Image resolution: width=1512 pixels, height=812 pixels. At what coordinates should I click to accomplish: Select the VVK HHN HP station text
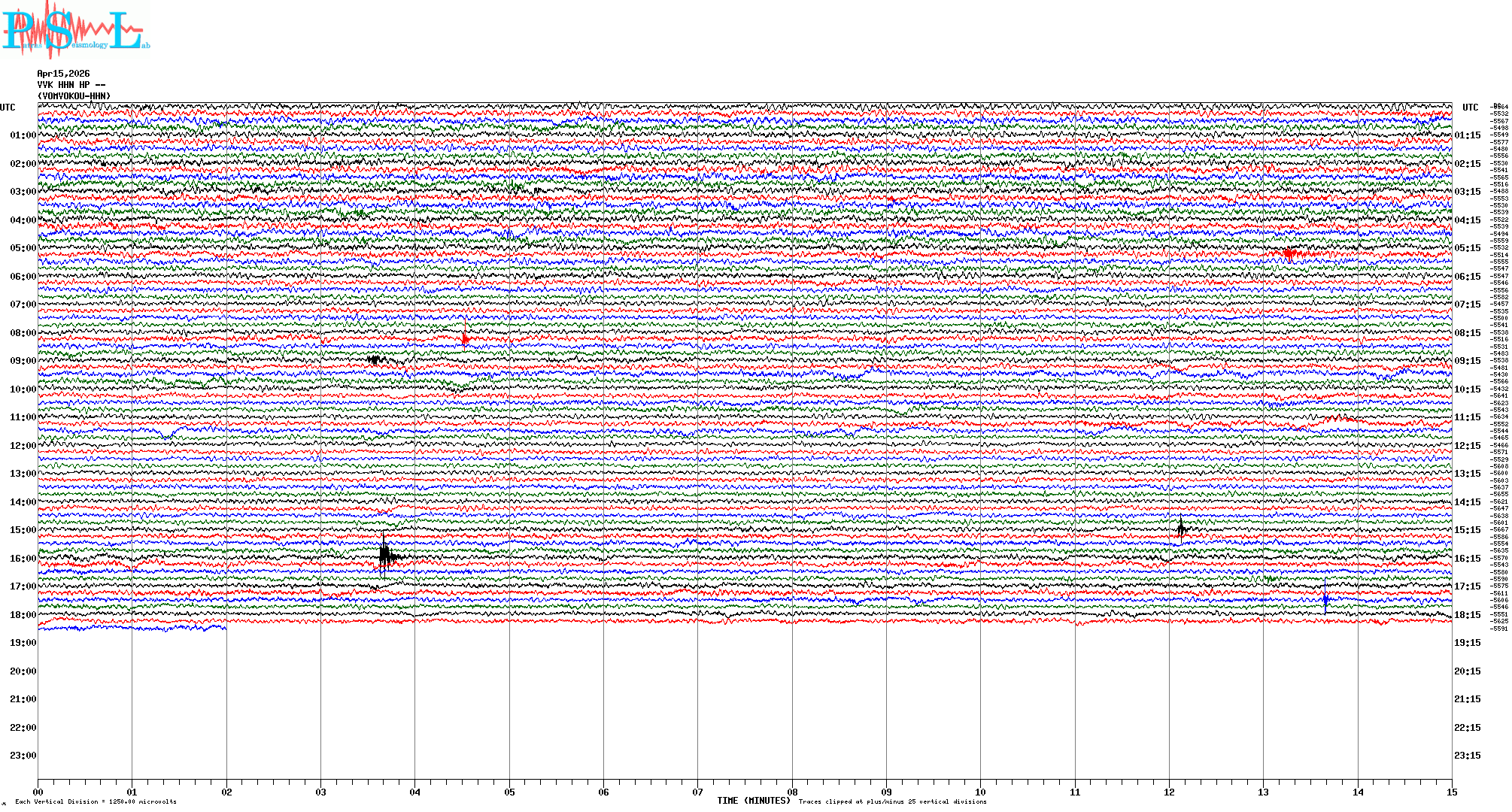point(71,85)
